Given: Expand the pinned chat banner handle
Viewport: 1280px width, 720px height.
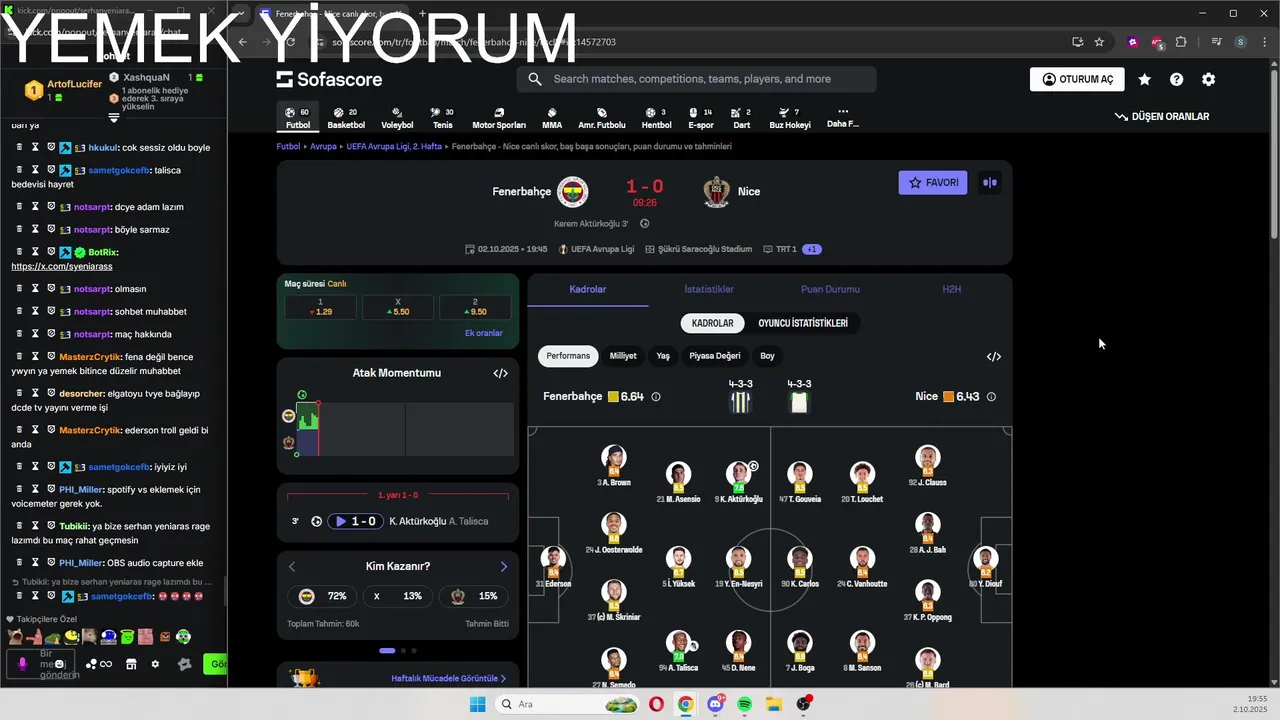Looking at the screenshot, I should click(114, 117).
